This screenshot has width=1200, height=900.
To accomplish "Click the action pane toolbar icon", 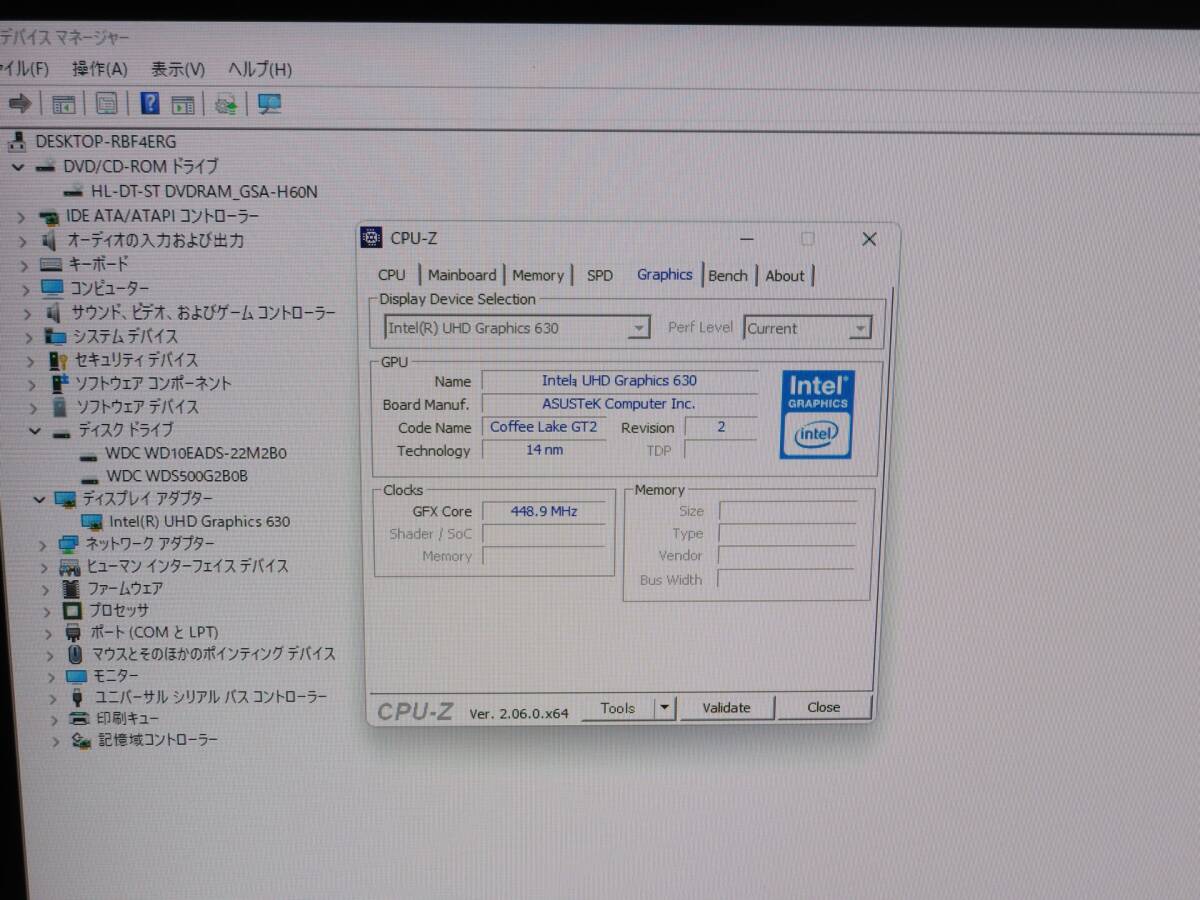I will click(x=182, y=104).
